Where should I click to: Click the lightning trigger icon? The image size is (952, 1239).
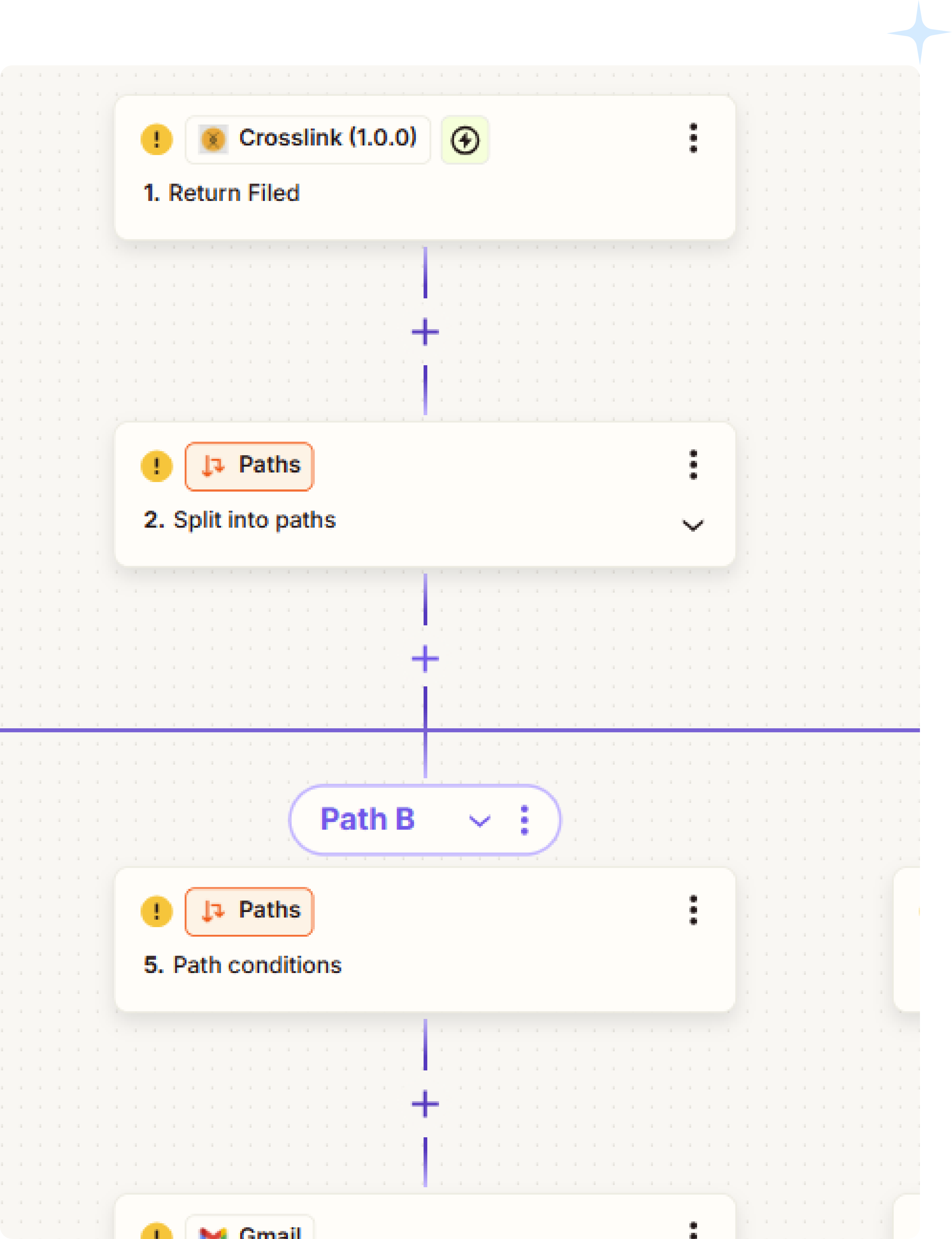(x=465, y=140)
